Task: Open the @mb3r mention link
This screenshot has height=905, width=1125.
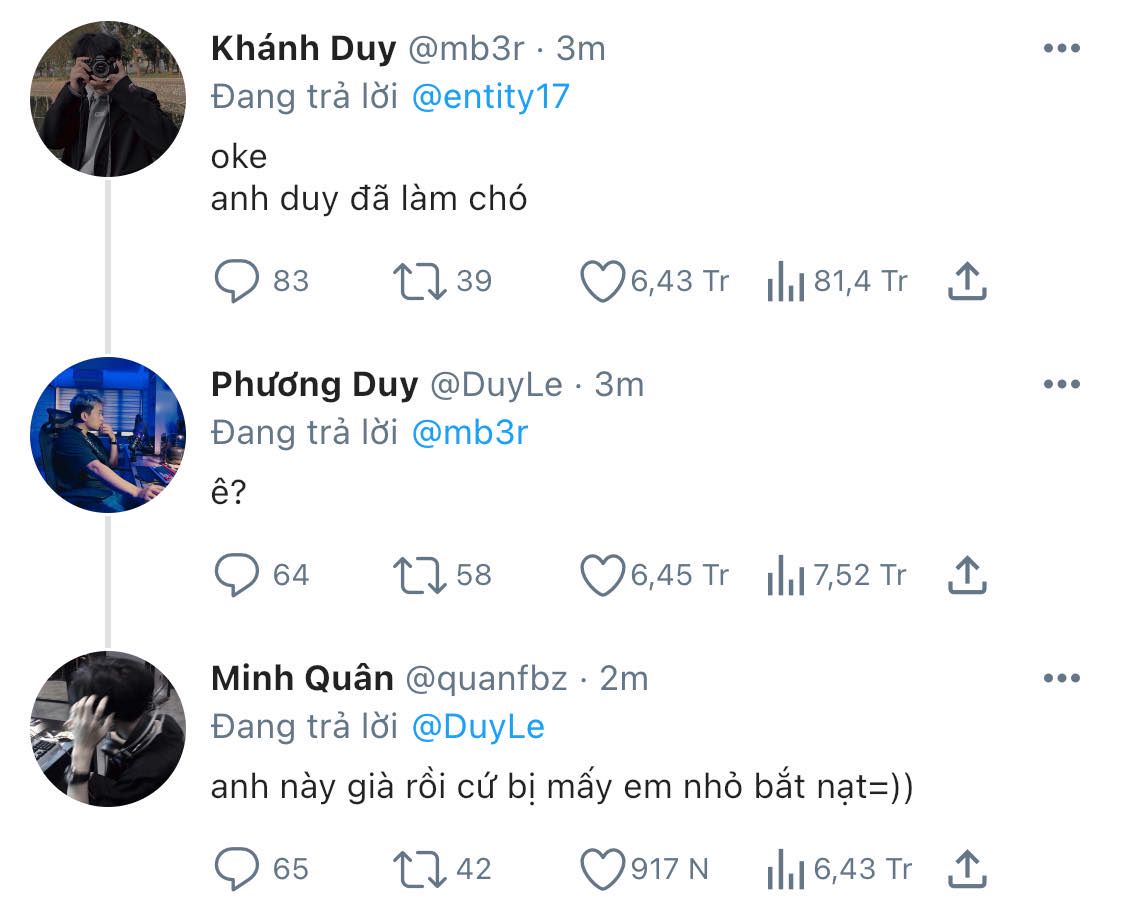Action: [x=470, y=433]
